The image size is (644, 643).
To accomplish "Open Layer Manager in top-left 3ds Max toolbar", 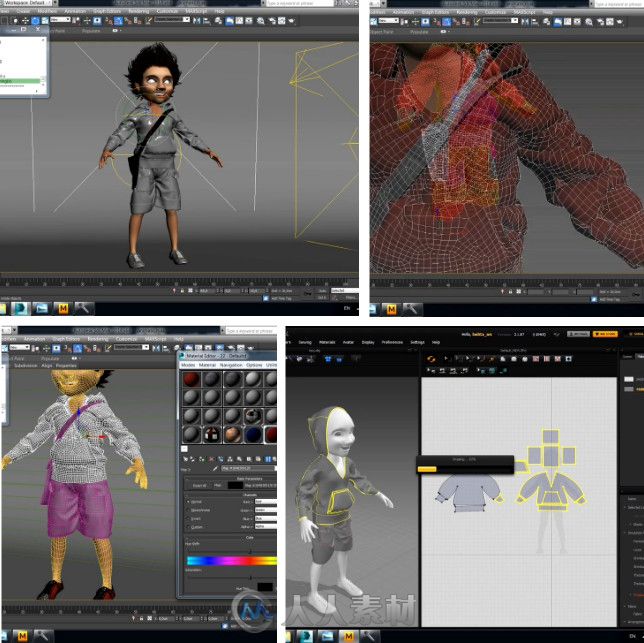I will pyautogui.click(x=218, y=21).
